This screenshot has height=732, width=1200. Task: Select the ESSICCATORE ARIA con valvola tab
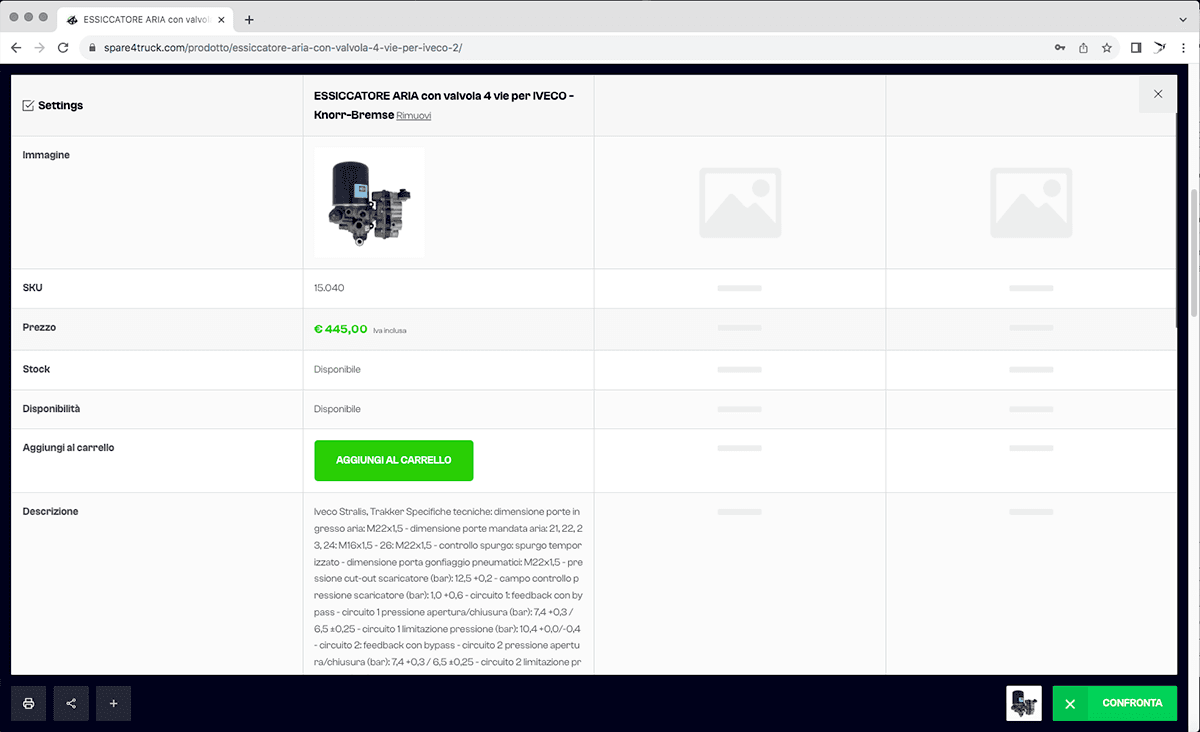[x=146, y=19]
